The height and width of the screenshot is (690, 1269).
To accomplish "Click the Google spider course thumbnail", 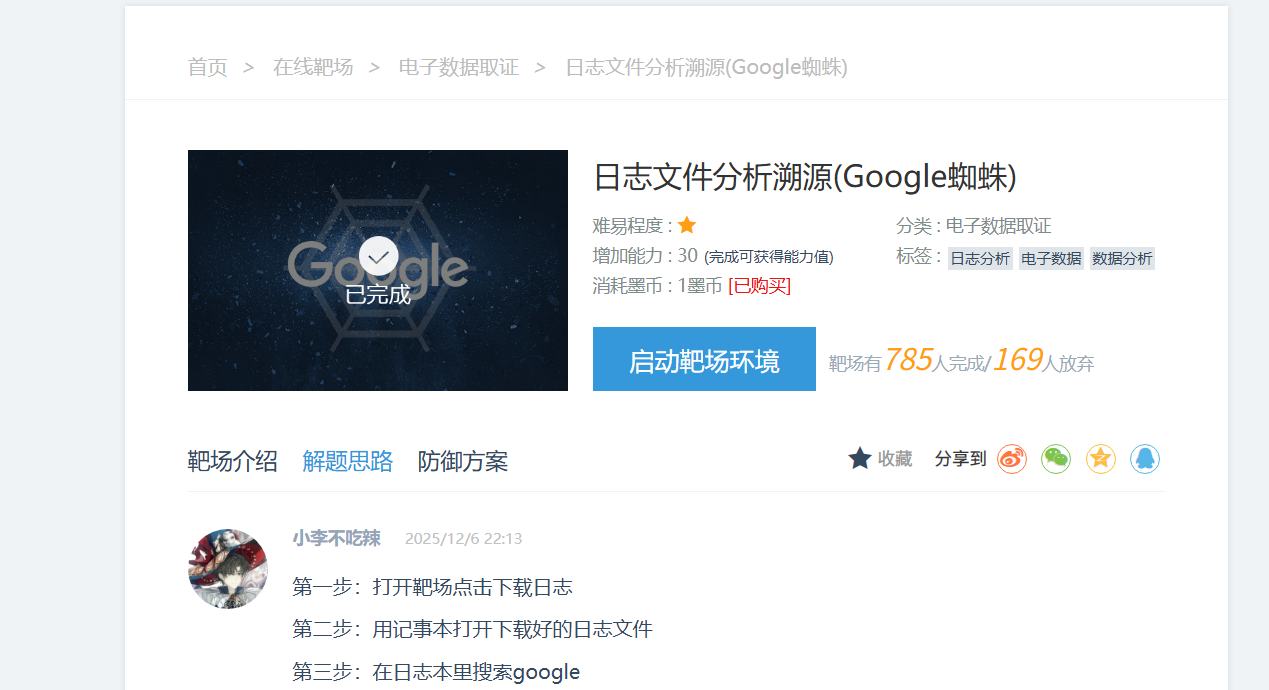I will pyautogui.click(x=378, y=270).
